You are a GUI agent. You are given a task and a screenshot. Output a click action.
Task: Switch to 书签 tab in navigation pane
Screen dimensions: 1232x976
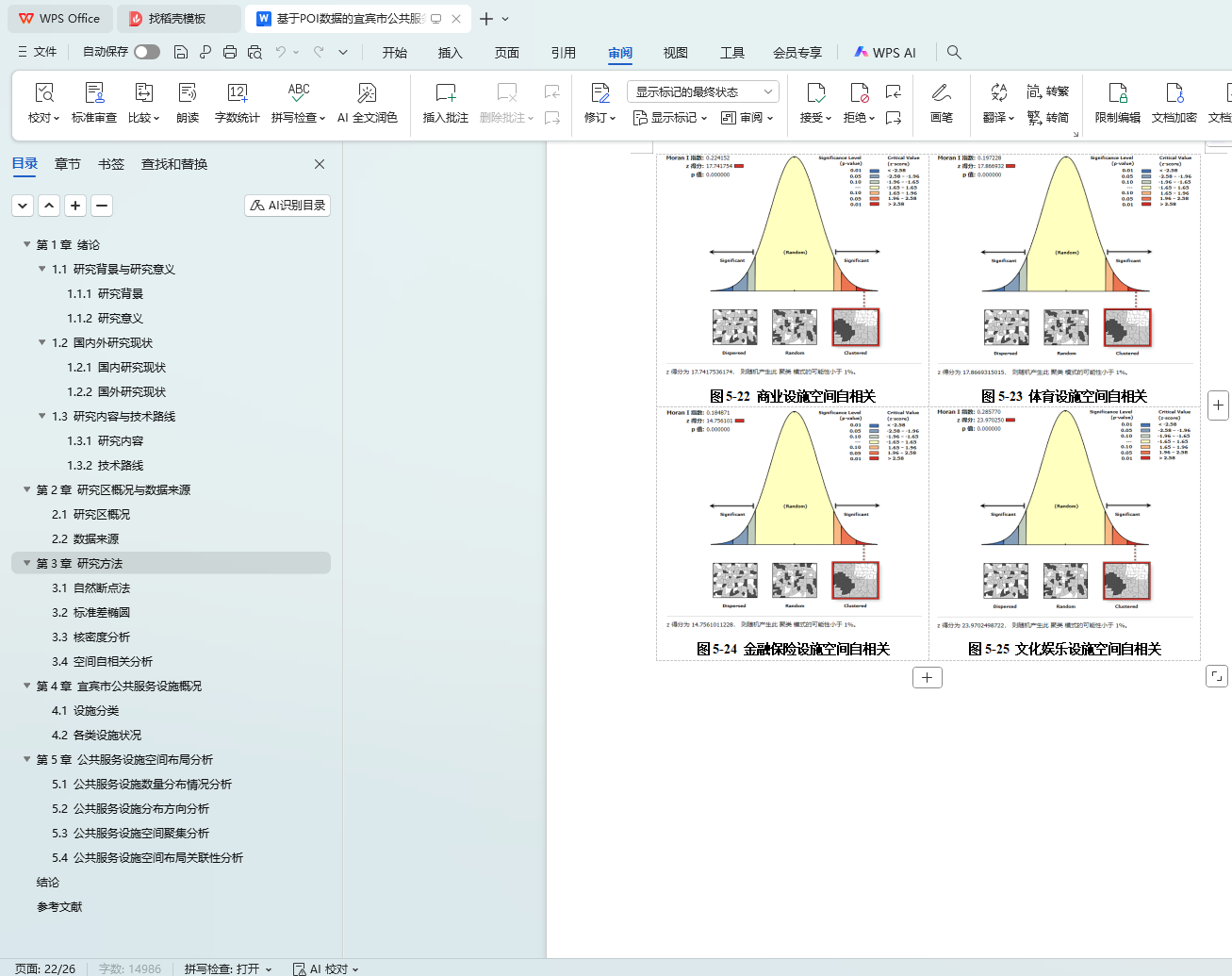(x=111, y=164)
